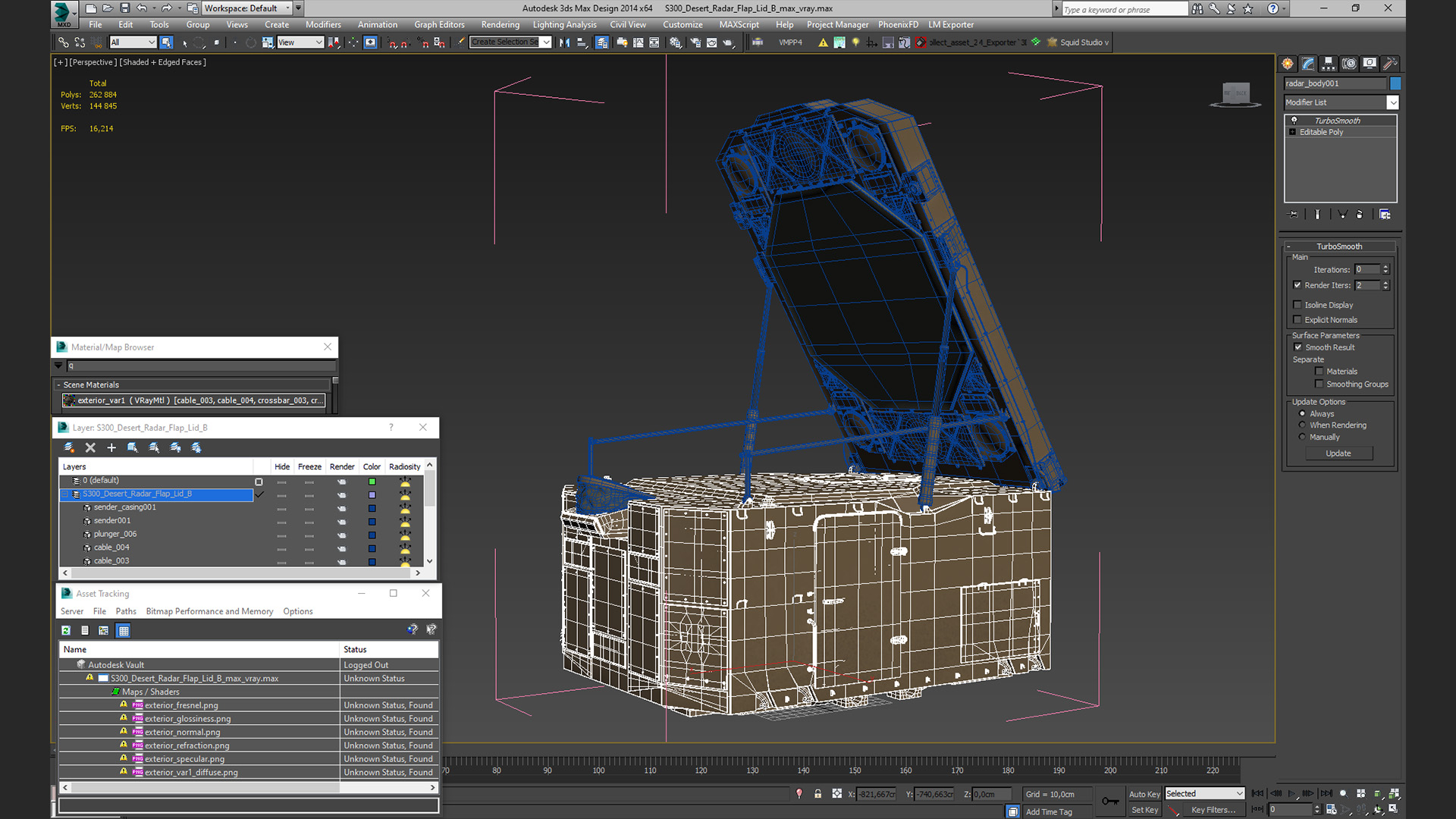Click the TurboSmooth Update button
Screen dimensions: 1456x819
click(1338, 453)
